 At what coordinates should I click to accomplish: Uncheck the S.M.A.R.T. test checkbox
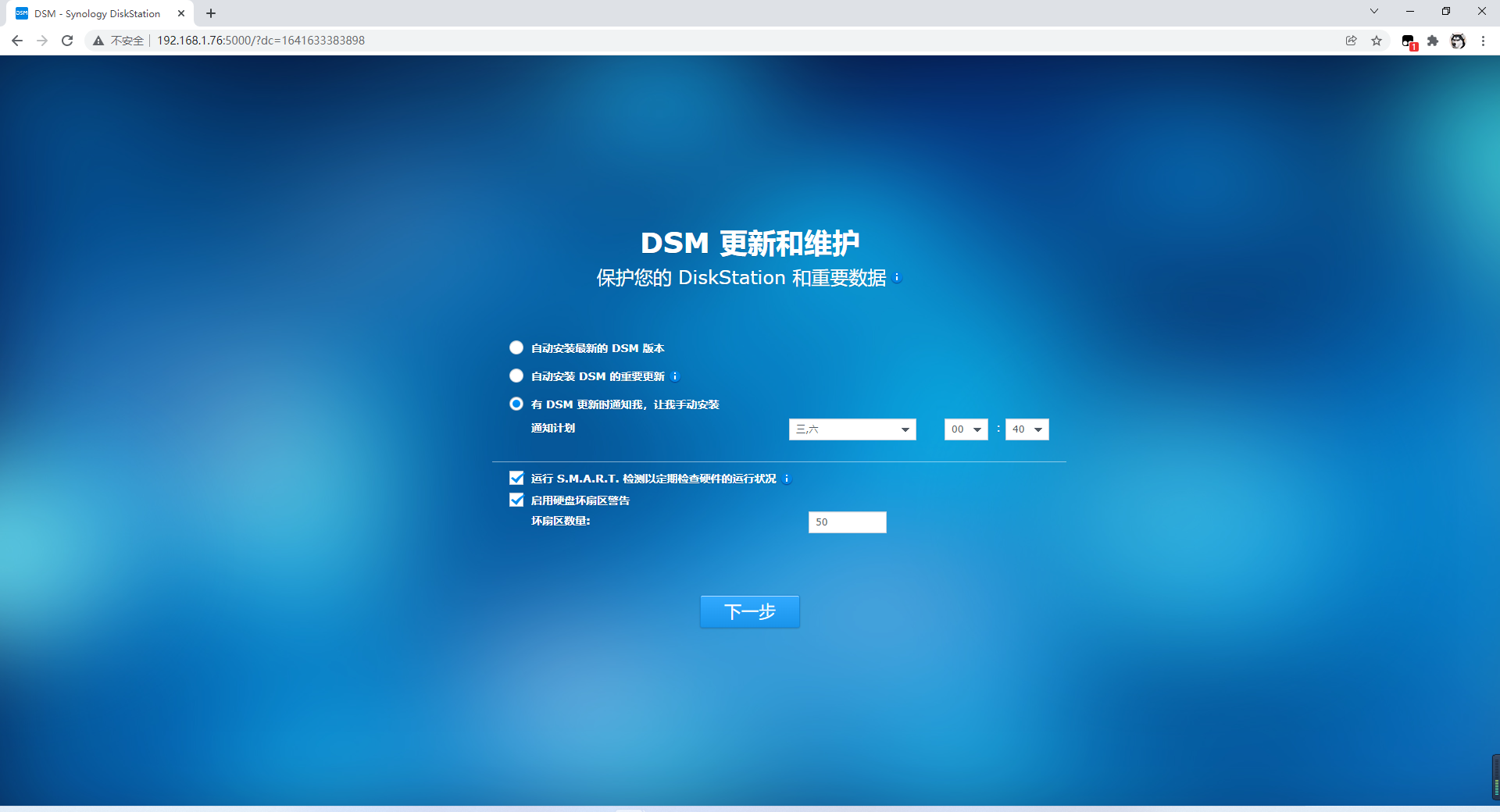[x=516, y=478]
